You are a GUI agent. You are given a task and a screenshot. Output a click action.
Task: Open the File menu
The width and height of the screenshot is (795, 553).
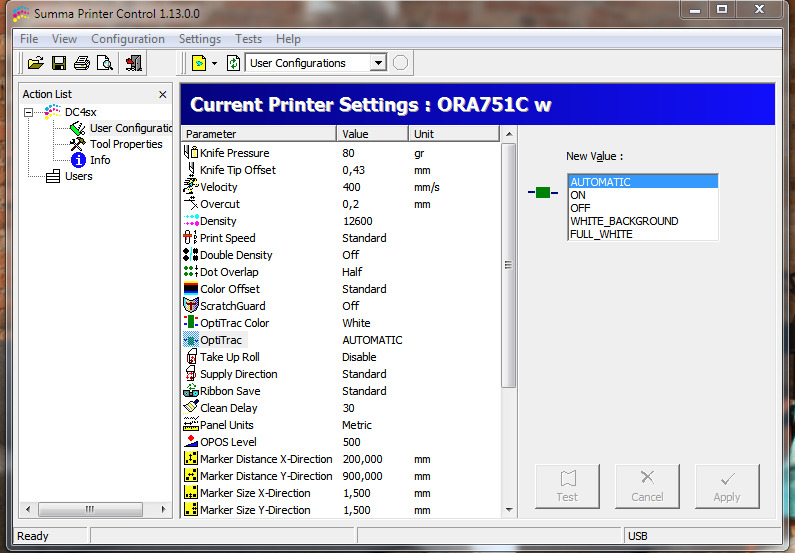pyautogui.click(x=29, y=39)
